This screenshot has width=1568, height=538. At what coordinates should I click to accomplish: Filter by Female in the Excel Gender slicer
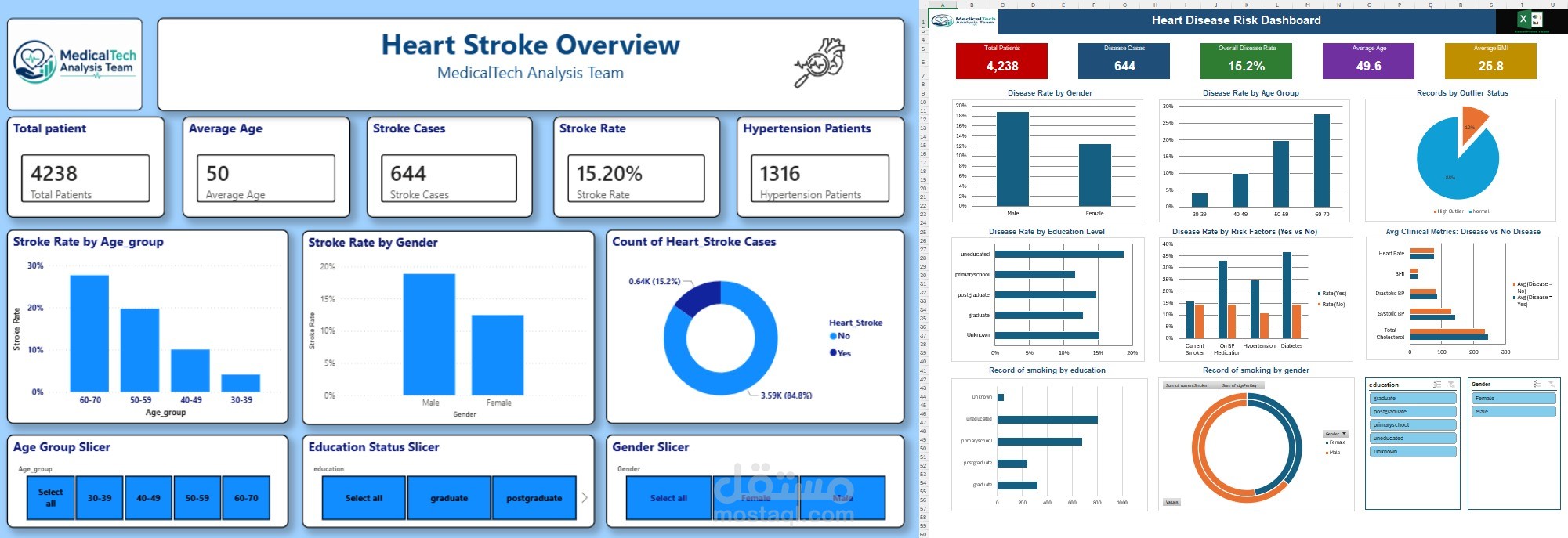(x=1514, y=399)
